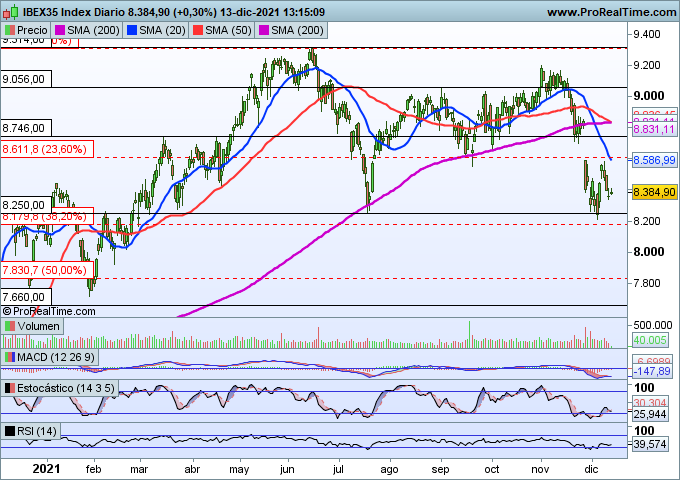Click the 100 scale label in RSI panel
Image resolution: width=680 pixels, height=480 pixels.
click(644, 431)
